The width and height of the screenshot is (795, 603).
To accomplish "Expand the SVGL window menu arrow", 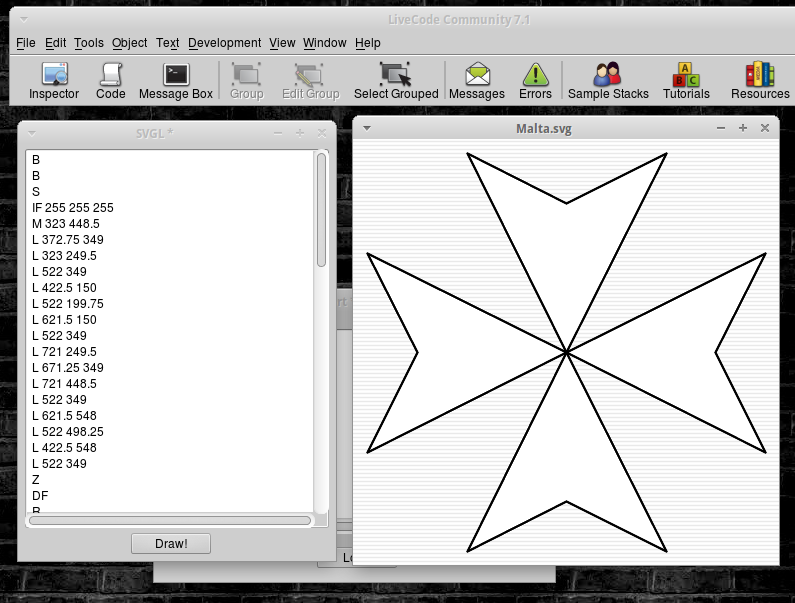I will pos(32,132).
